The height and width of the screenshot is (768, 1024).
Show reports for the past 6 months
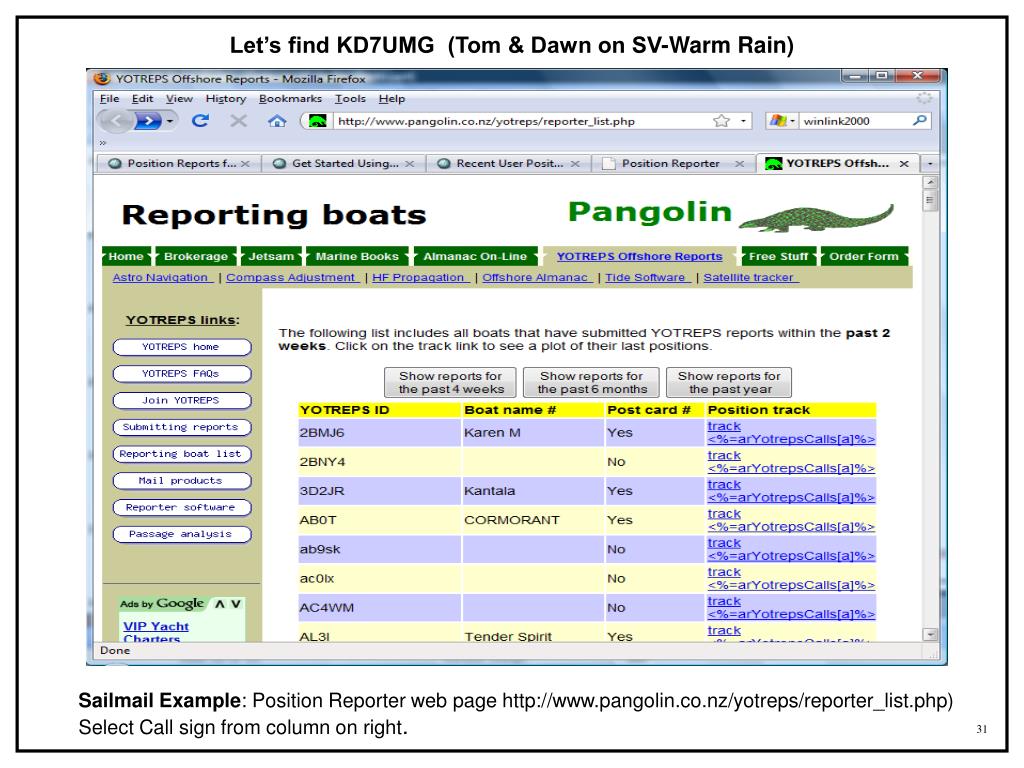pyautogui.click(x=591, y=383)
